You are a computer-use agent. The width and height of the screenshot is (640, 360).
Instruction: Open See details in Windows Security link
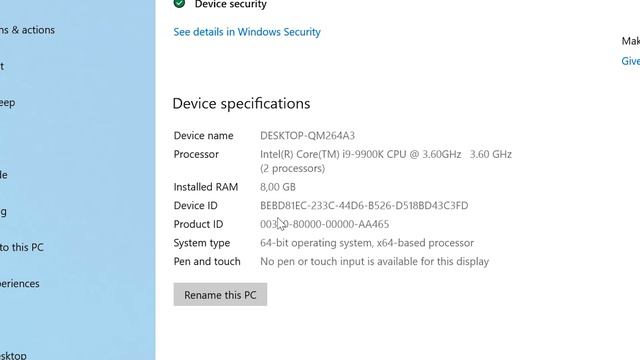[x=247, y=32]
